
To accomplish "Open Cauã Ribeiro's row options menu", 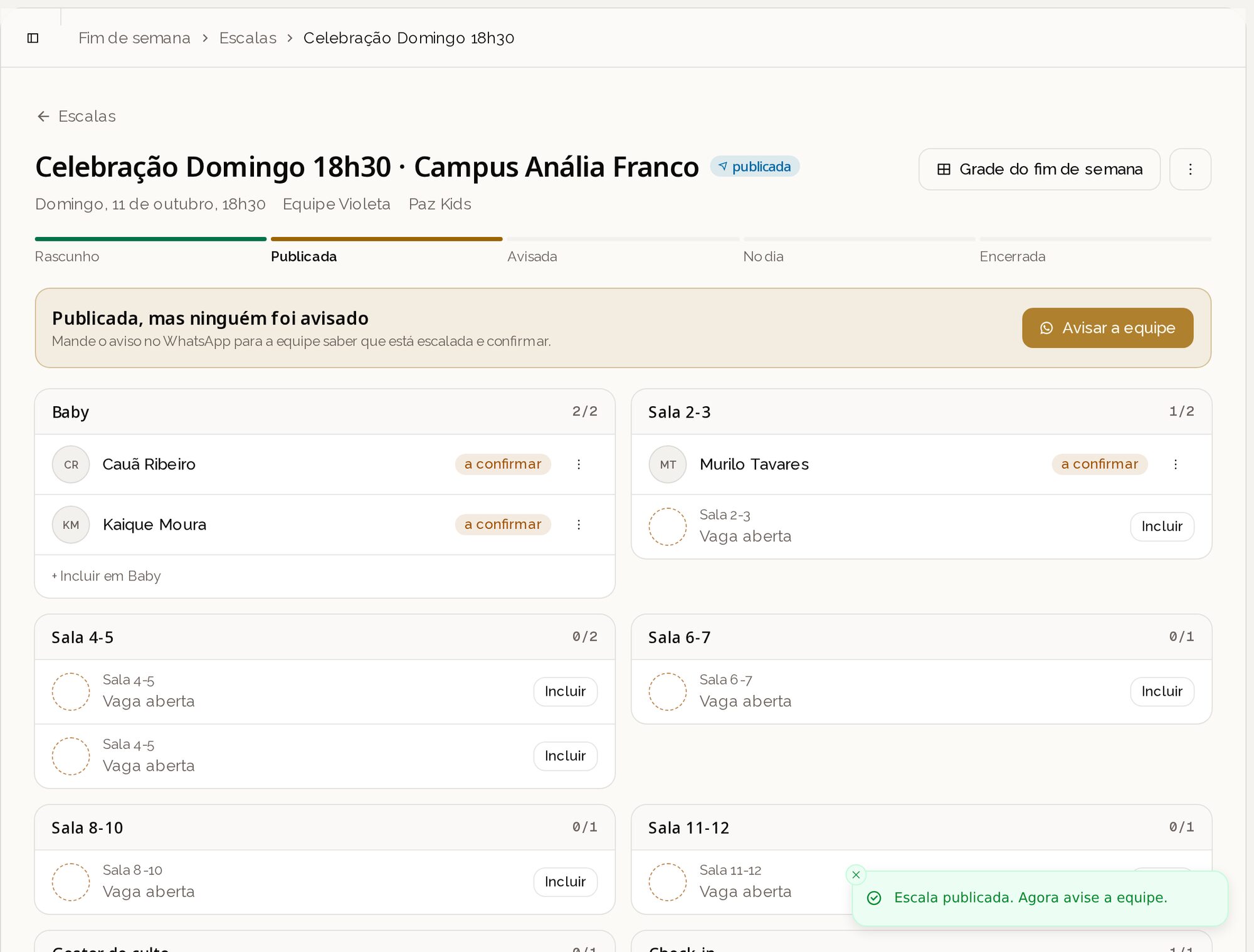I will click(579, 464).
